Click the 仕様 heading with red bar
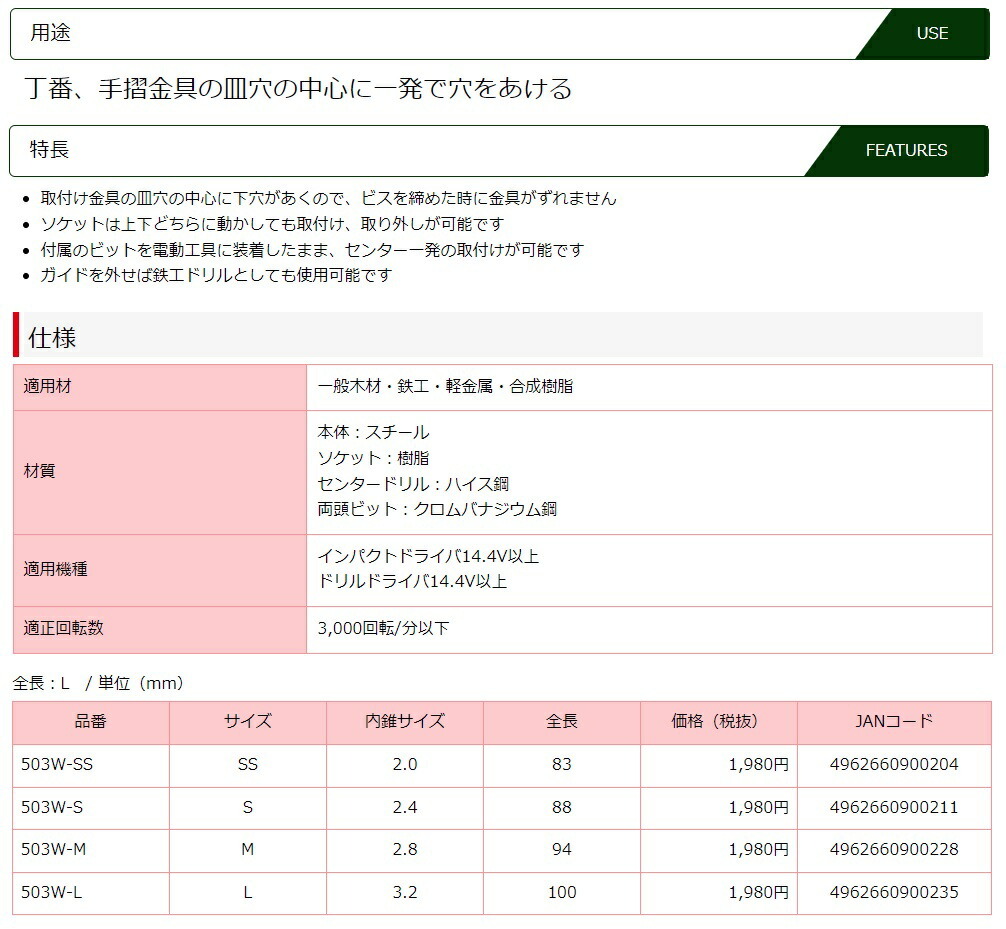The image size is (1006, 929). [53, 337]
